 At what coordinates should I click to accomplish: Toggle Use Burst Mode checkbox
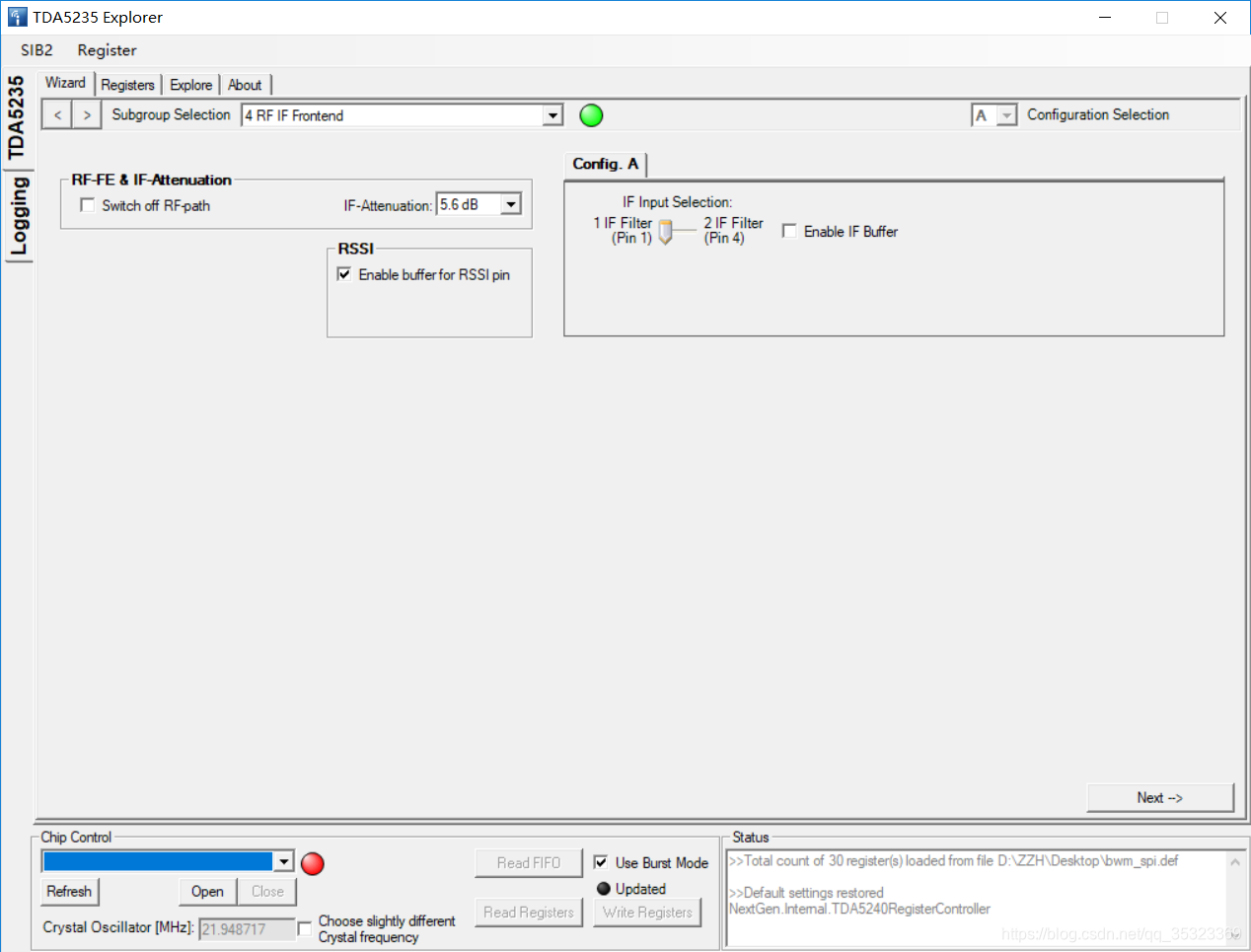coord(601,862)
